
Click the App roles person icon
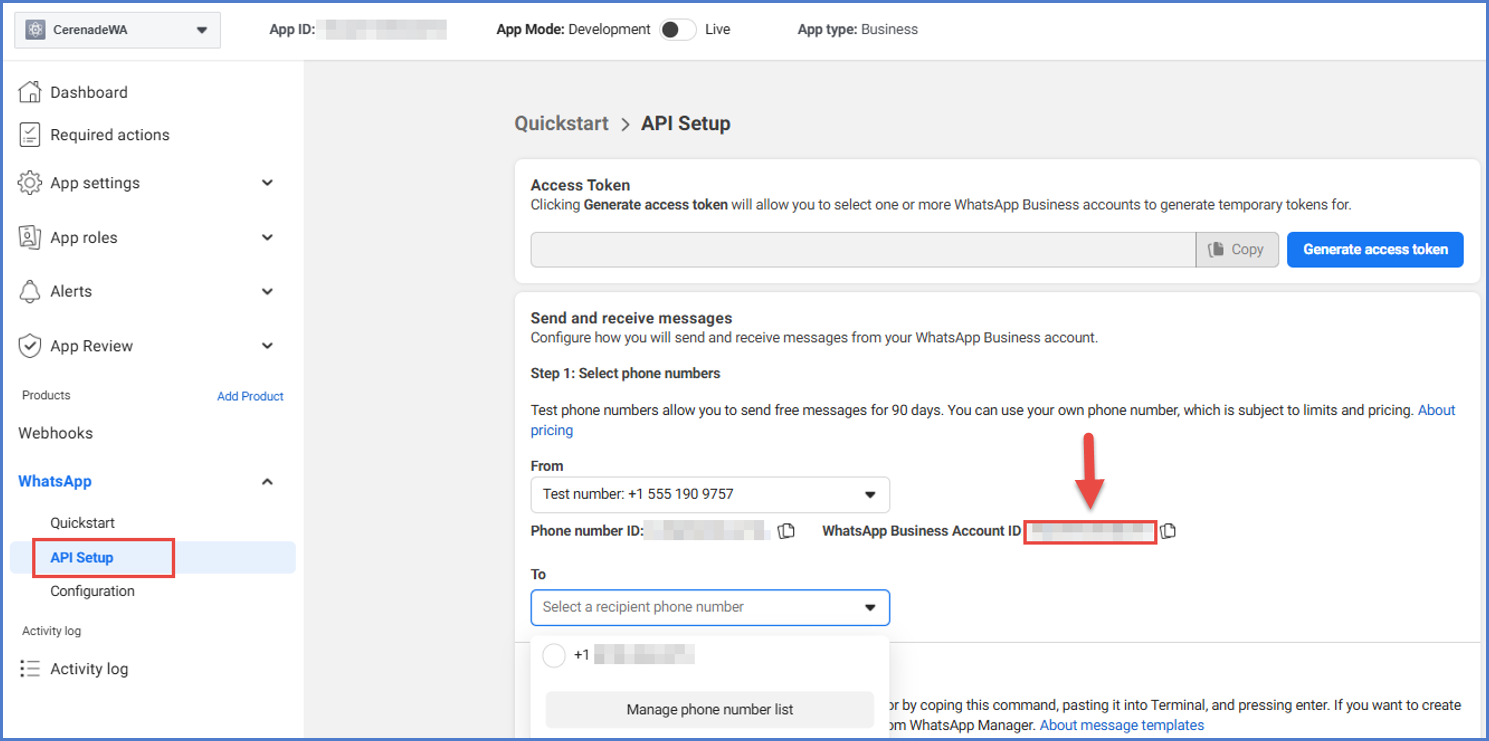[30, 238]
